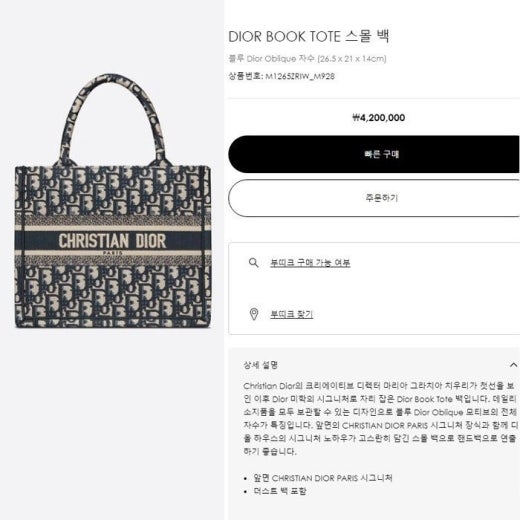Open the 부띠크 구매 가능 여부 link

click(x=310, y=263)
